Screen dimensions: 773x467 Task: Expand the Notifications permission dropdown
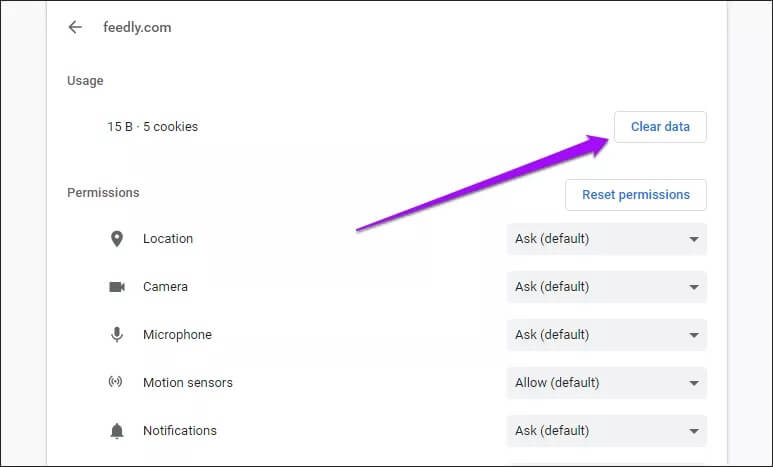click(606, 431)
